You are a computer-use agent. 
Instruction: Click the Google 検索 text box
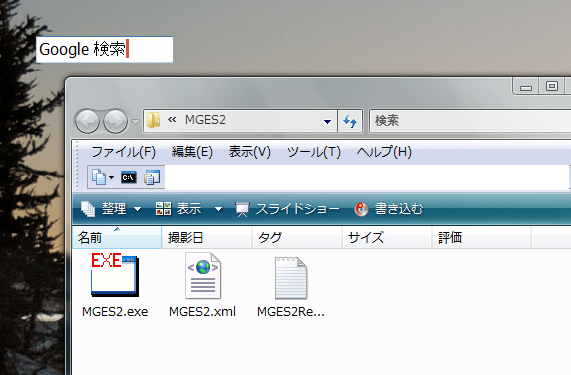pyautogui.click(x=105, y=50)
